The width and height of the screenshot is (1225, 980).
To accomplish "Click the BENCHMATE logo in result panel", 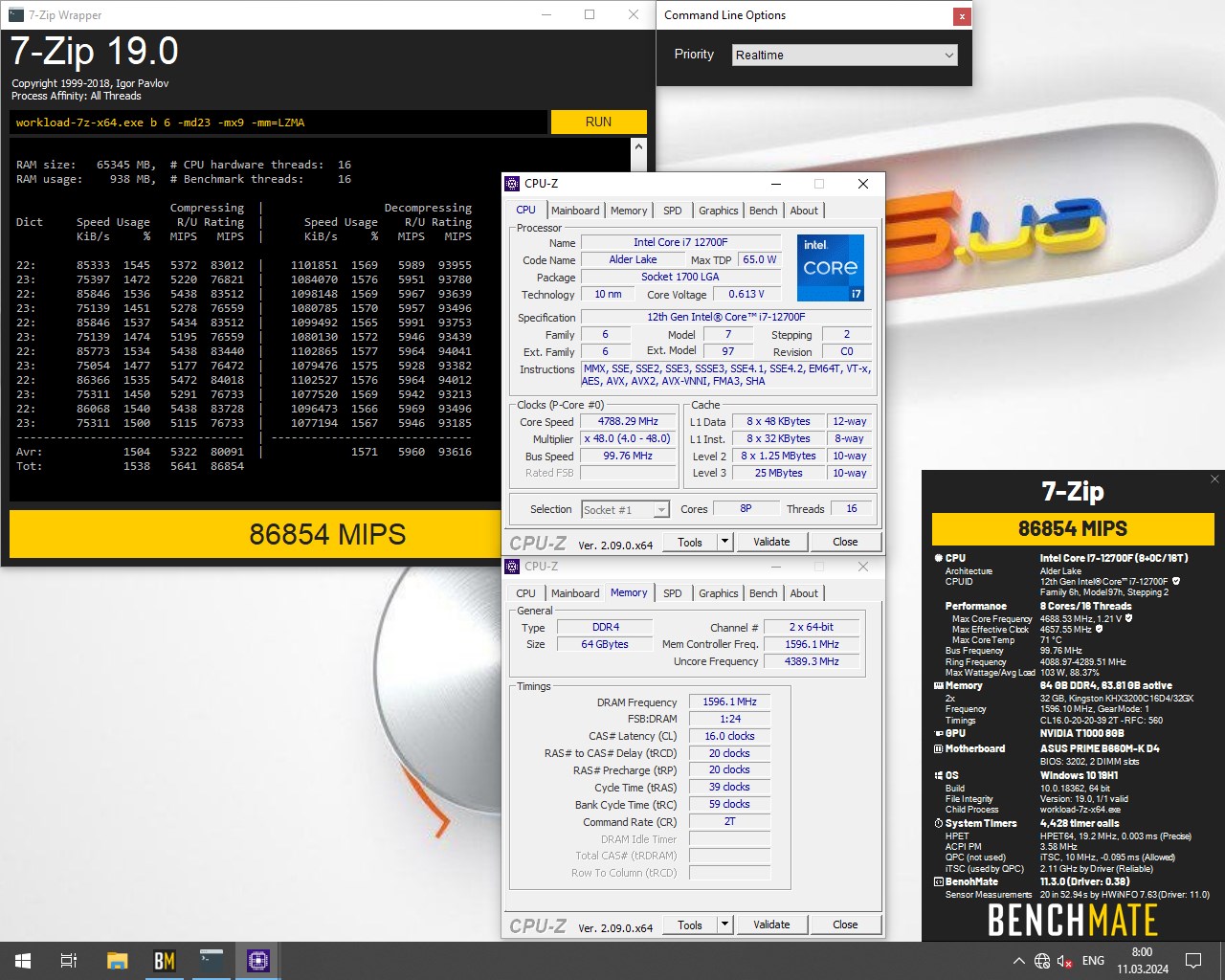I will point(1072,920).
